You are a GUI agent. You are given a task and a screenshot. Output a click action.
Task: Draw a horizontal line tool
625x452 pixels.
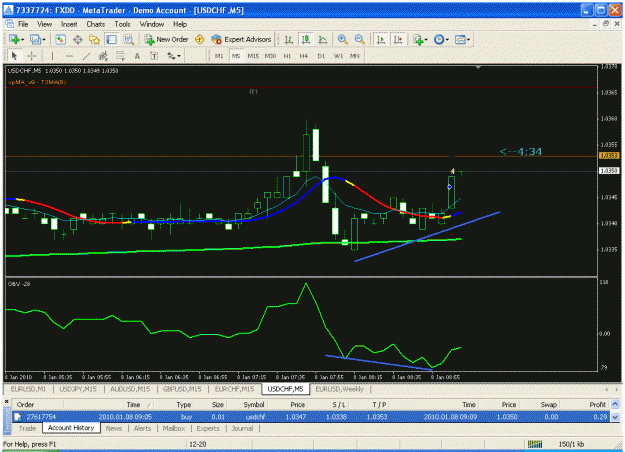69,56
